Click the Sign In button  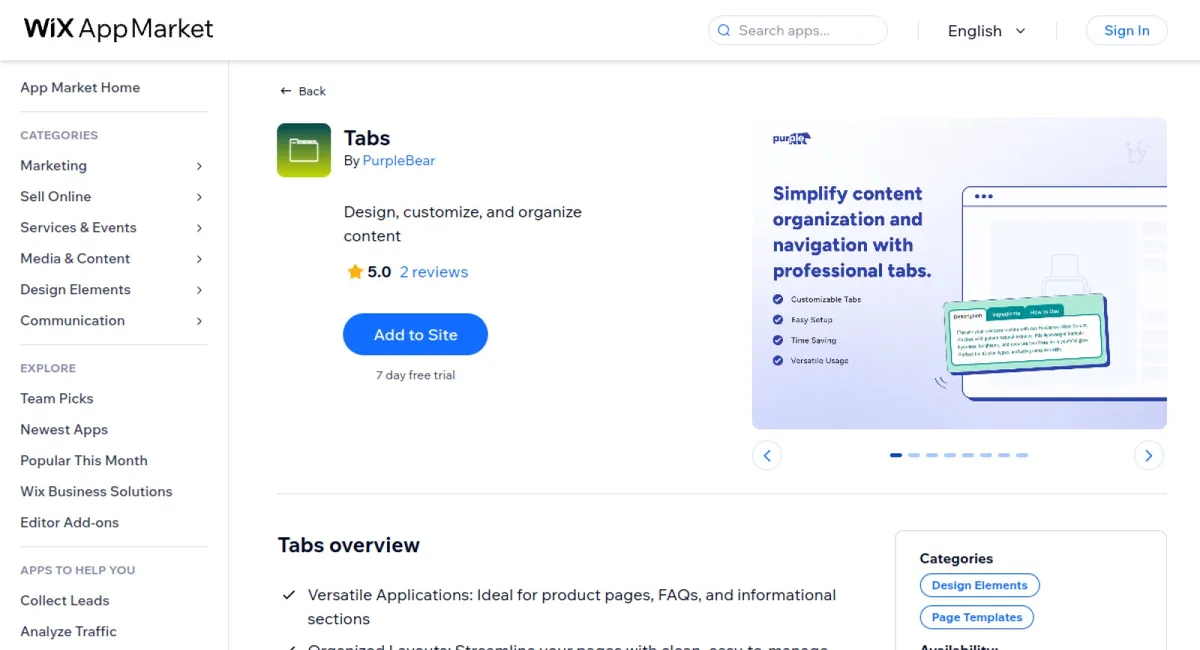(x=1126, y=31)
